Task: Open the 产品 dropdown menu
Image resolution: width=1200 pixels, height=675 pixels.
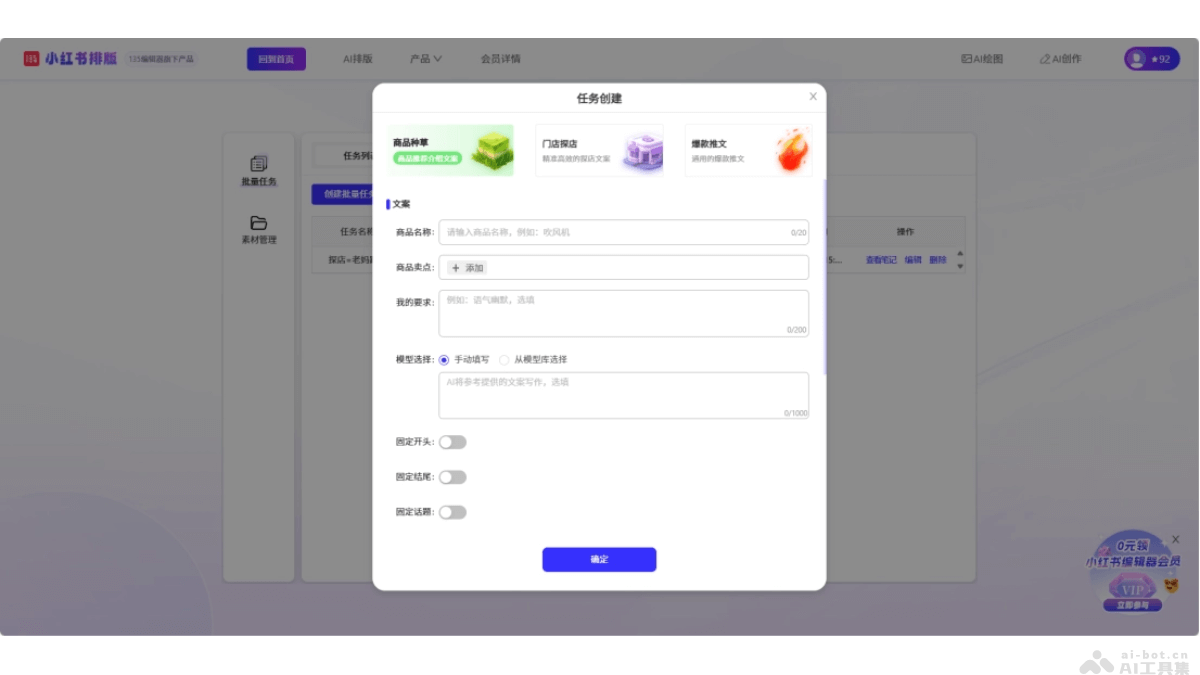Action: point(424,58)
